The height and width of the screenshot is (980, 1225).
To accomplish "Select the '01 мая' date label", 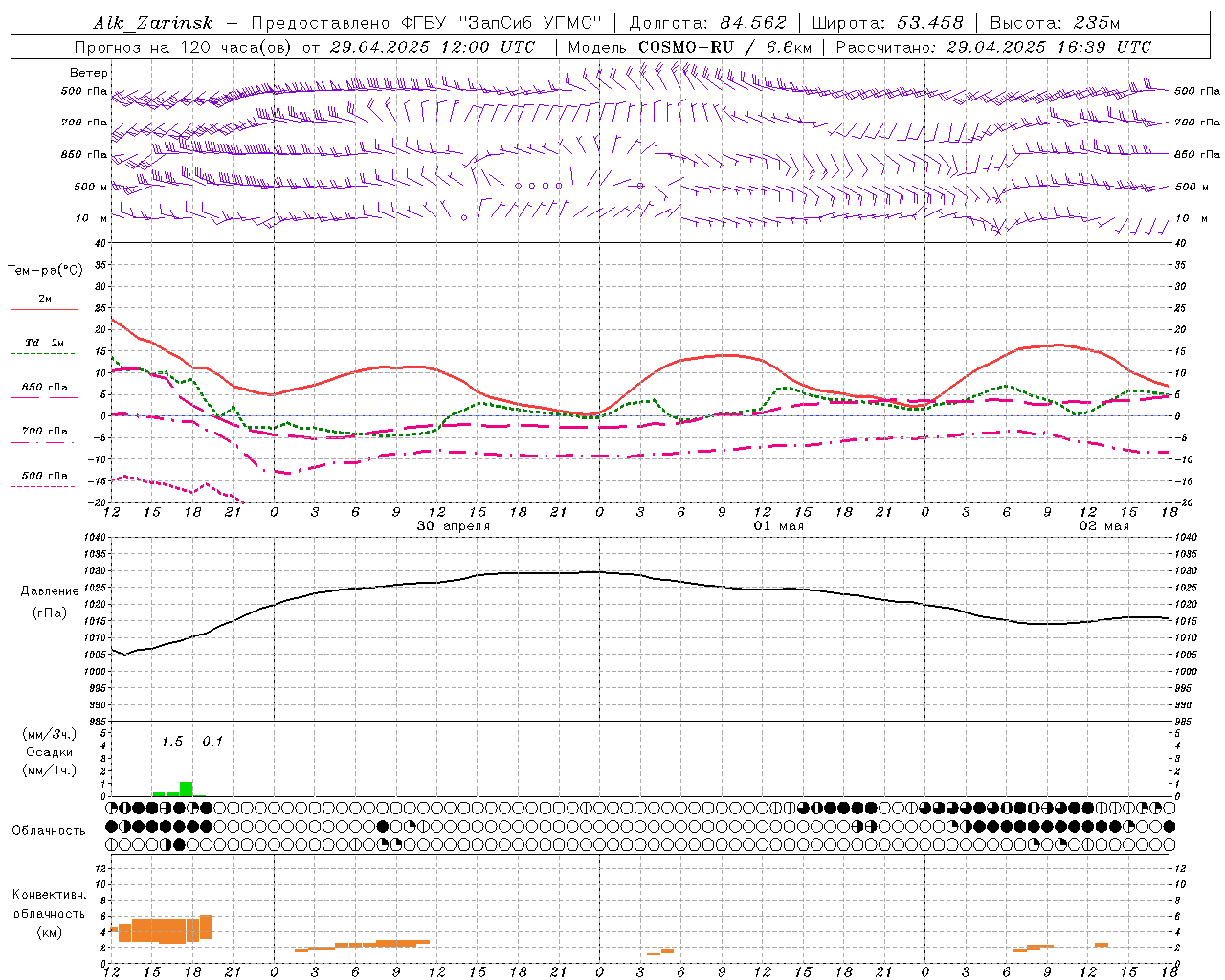I will 779,526.
